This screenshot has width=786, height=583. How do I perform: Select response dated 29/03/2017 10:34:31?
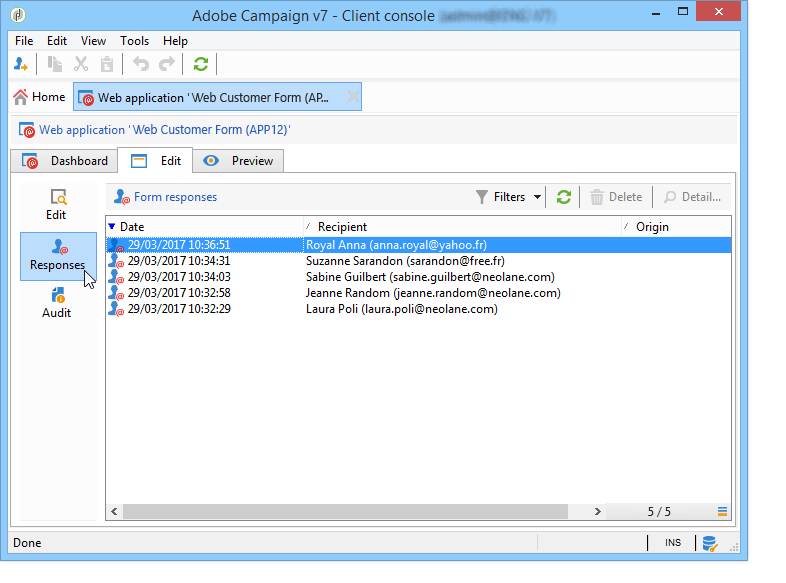179,261
